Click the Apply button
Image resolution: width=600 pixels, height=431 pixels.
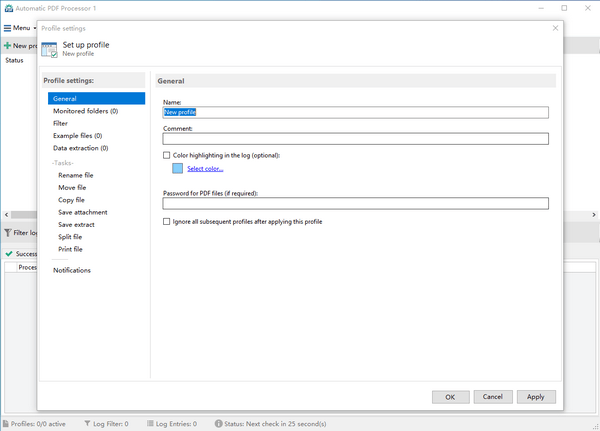(535, 397)
